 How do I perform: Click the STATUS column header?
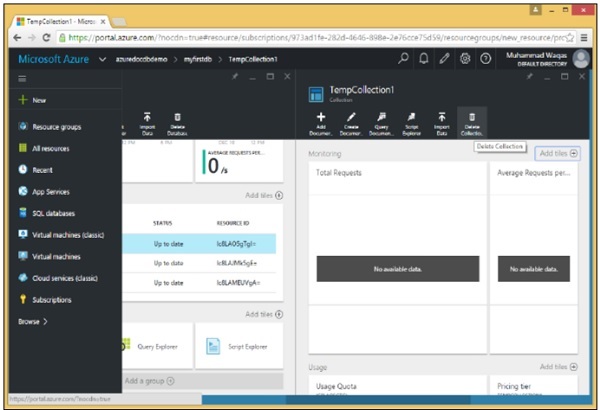(x=162, y=223)
